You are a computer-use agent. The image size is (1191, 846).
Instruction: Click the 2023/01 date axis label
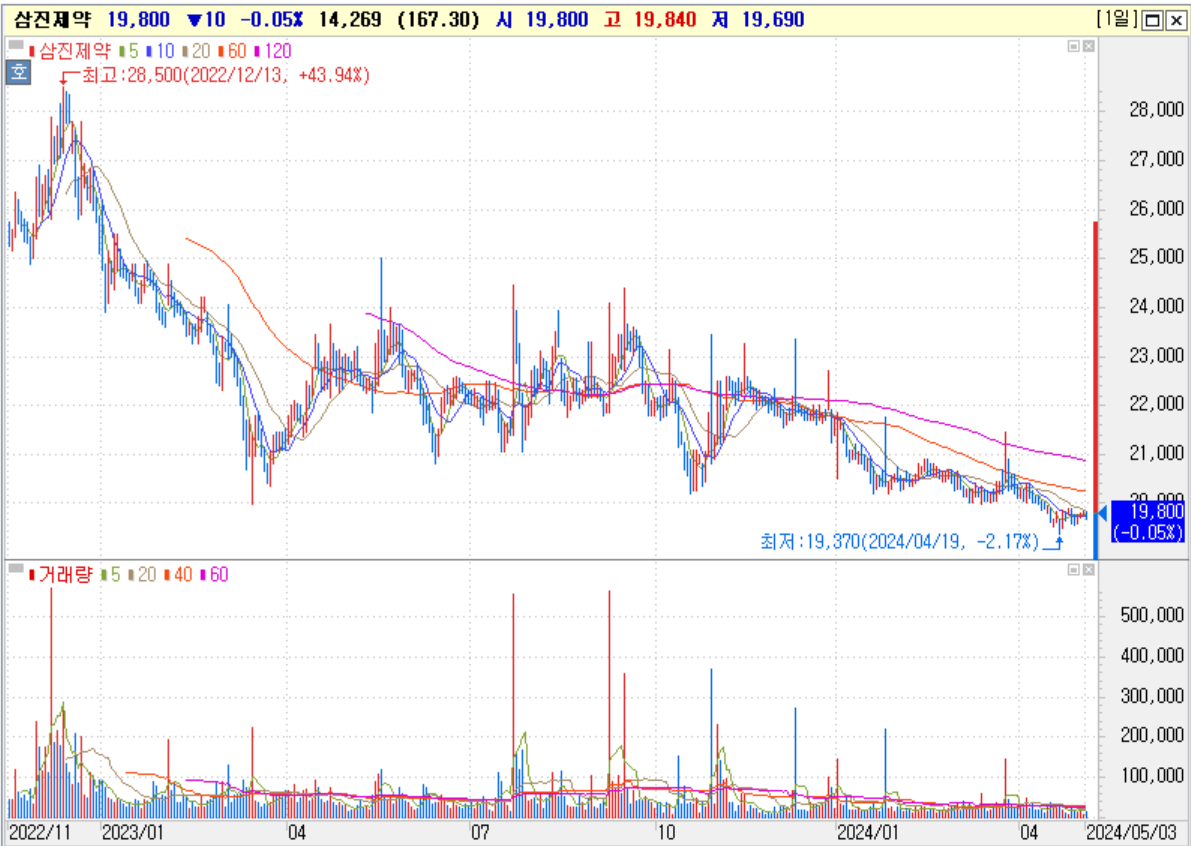coord(134,832)
